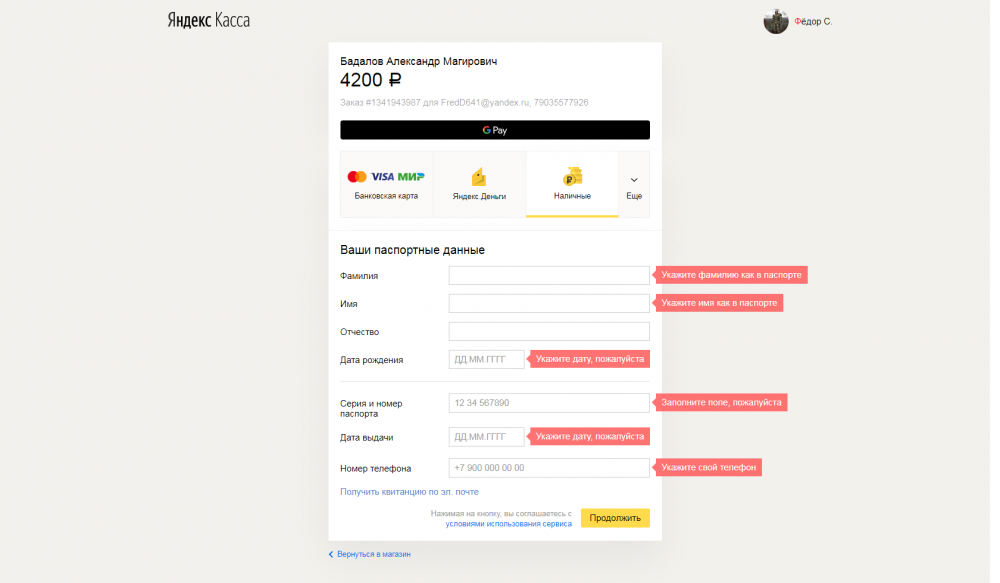Click the Номер телефона input field
Screen dimensions: 1000x583
(x=548, y=467)
